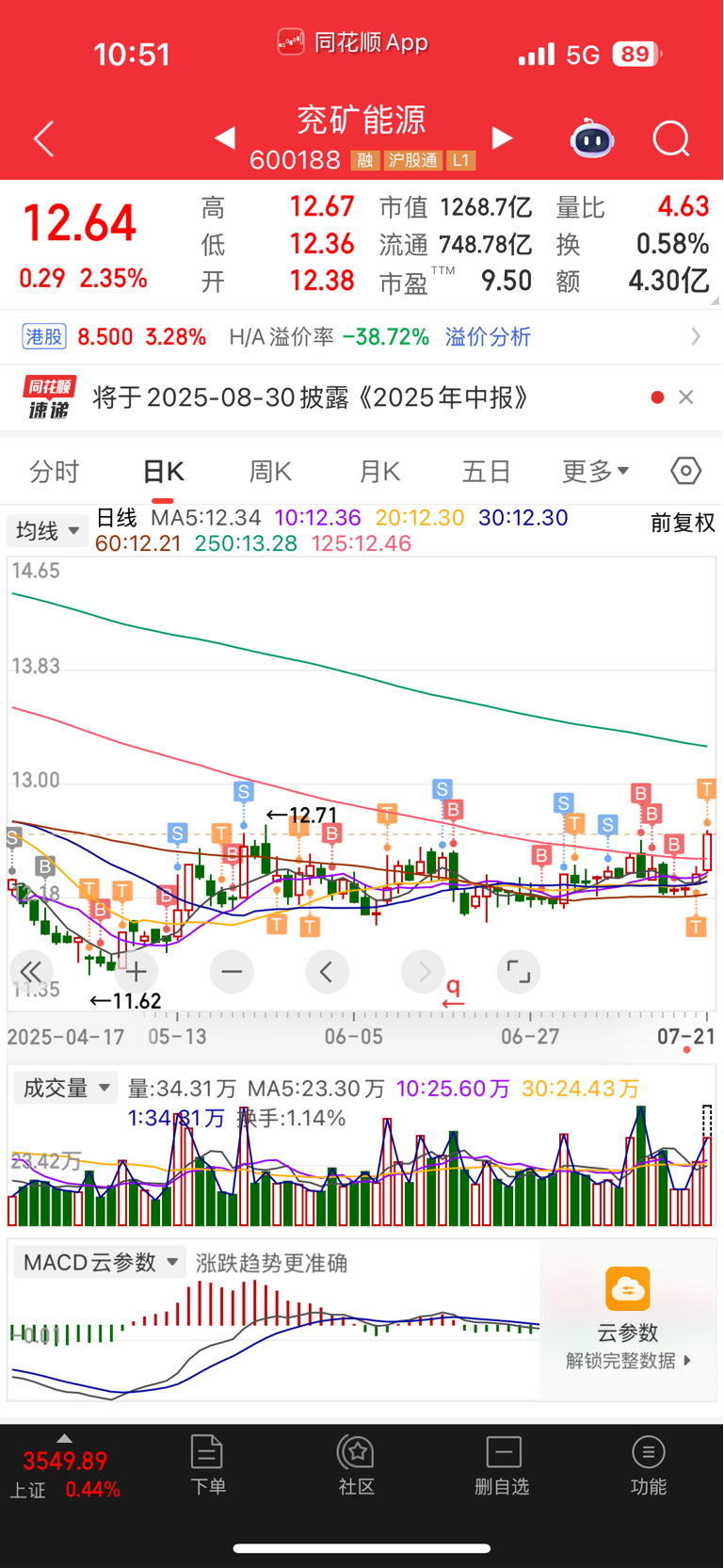
Task: Tap the L1 level badge
Action: pos(460,161)
